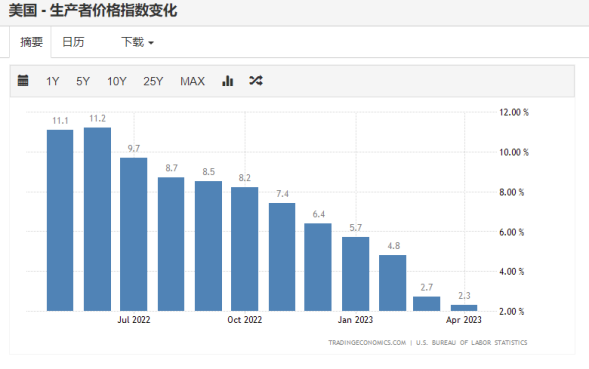Click the 9.7 bar at Jul 2022
The image size is (589, 369).
(x=134, y=234)
